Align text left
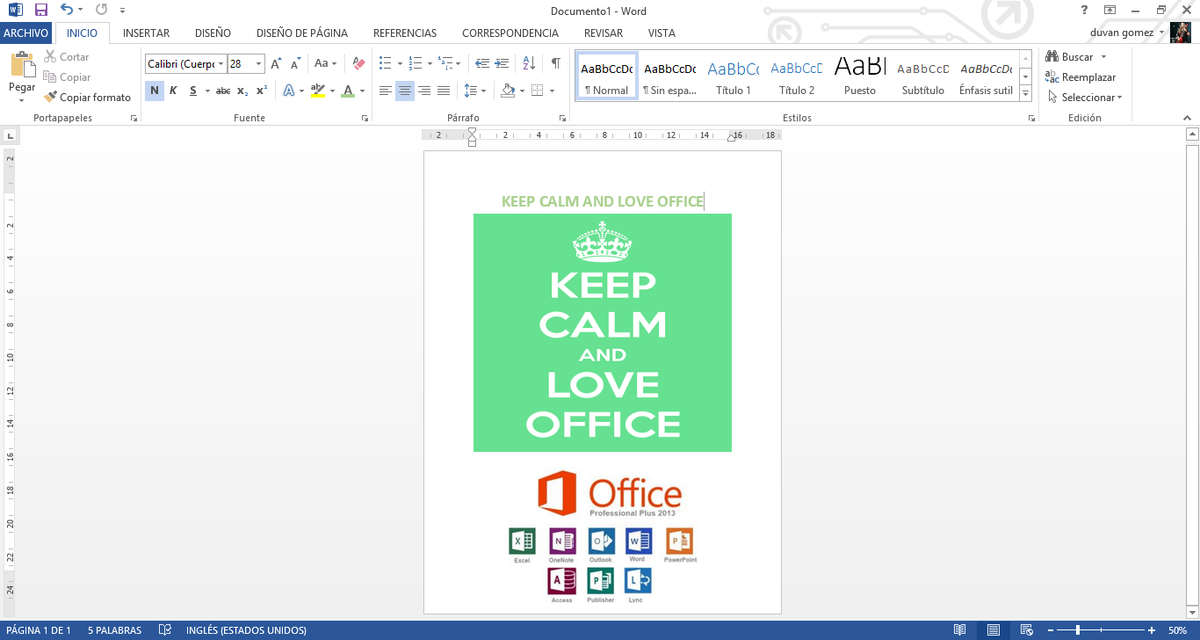 click(385, 90)
